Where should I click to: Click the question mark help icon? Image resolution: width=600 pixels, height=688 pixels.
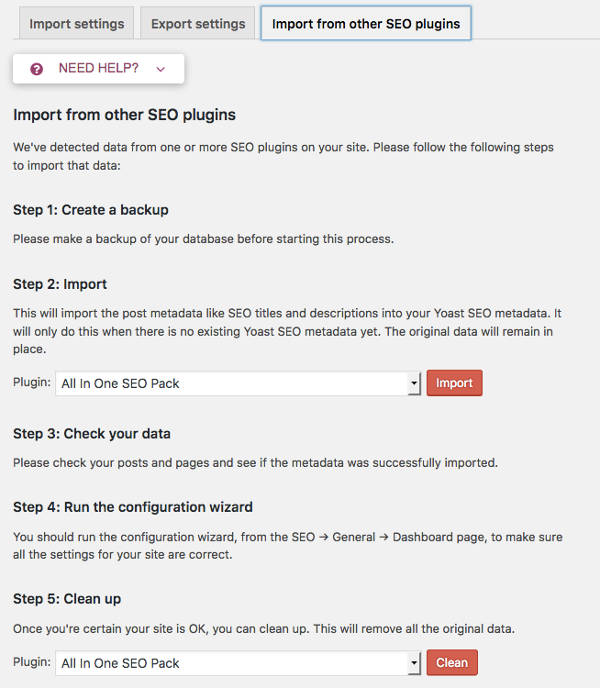point(36,69)
